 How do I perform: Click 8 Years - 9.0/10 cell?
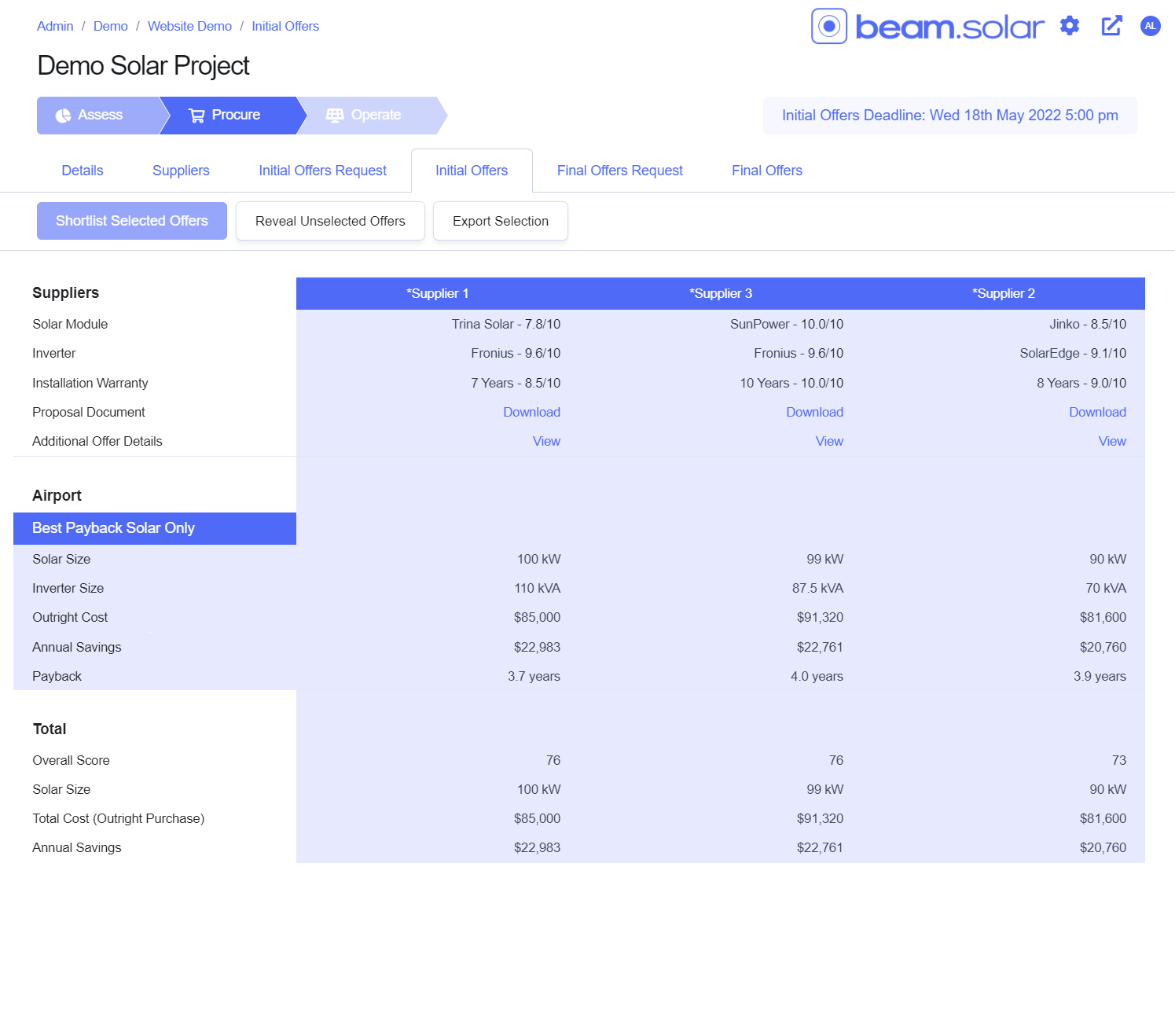pos(1081,383)
